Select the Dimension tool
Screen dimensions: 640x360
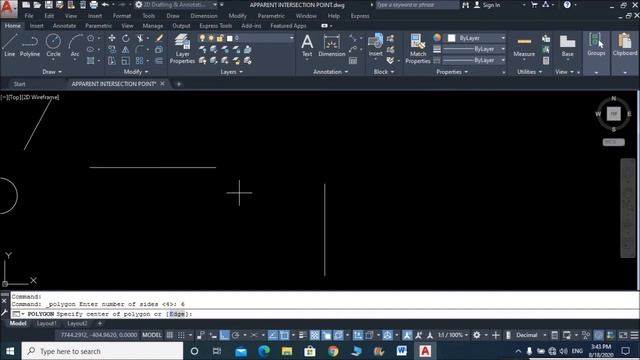pos(331,45)
